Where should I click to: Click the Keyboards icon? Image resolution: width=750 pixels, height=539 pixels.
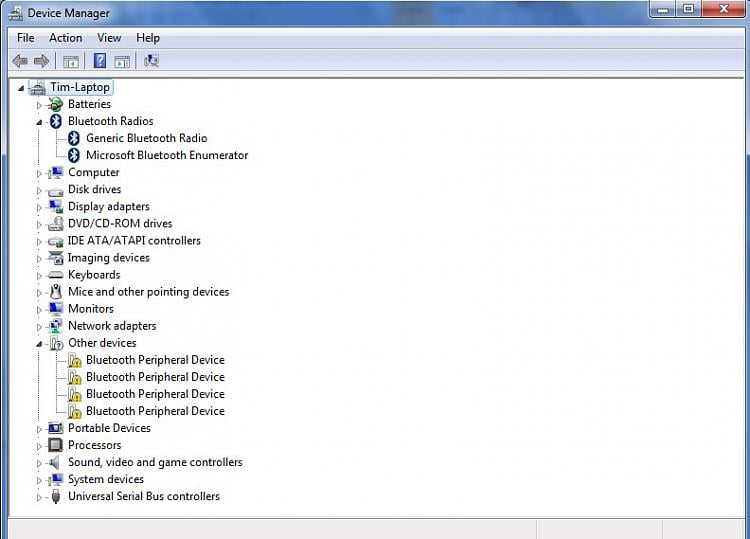pyautogui.click(x=56, y=275)
